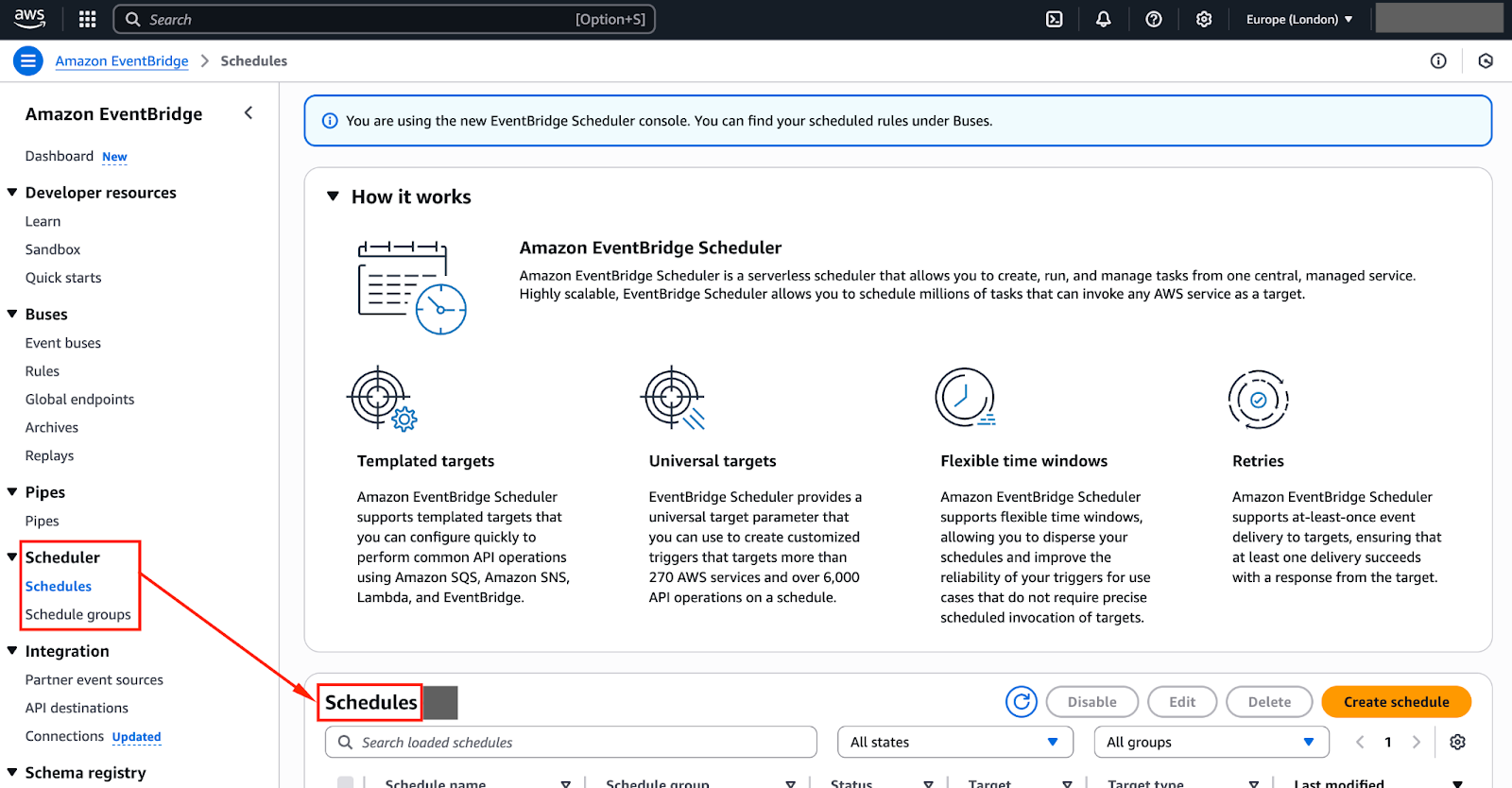Follow the Amazon EventBridge breadcrumb link

(x=122, y=60)
